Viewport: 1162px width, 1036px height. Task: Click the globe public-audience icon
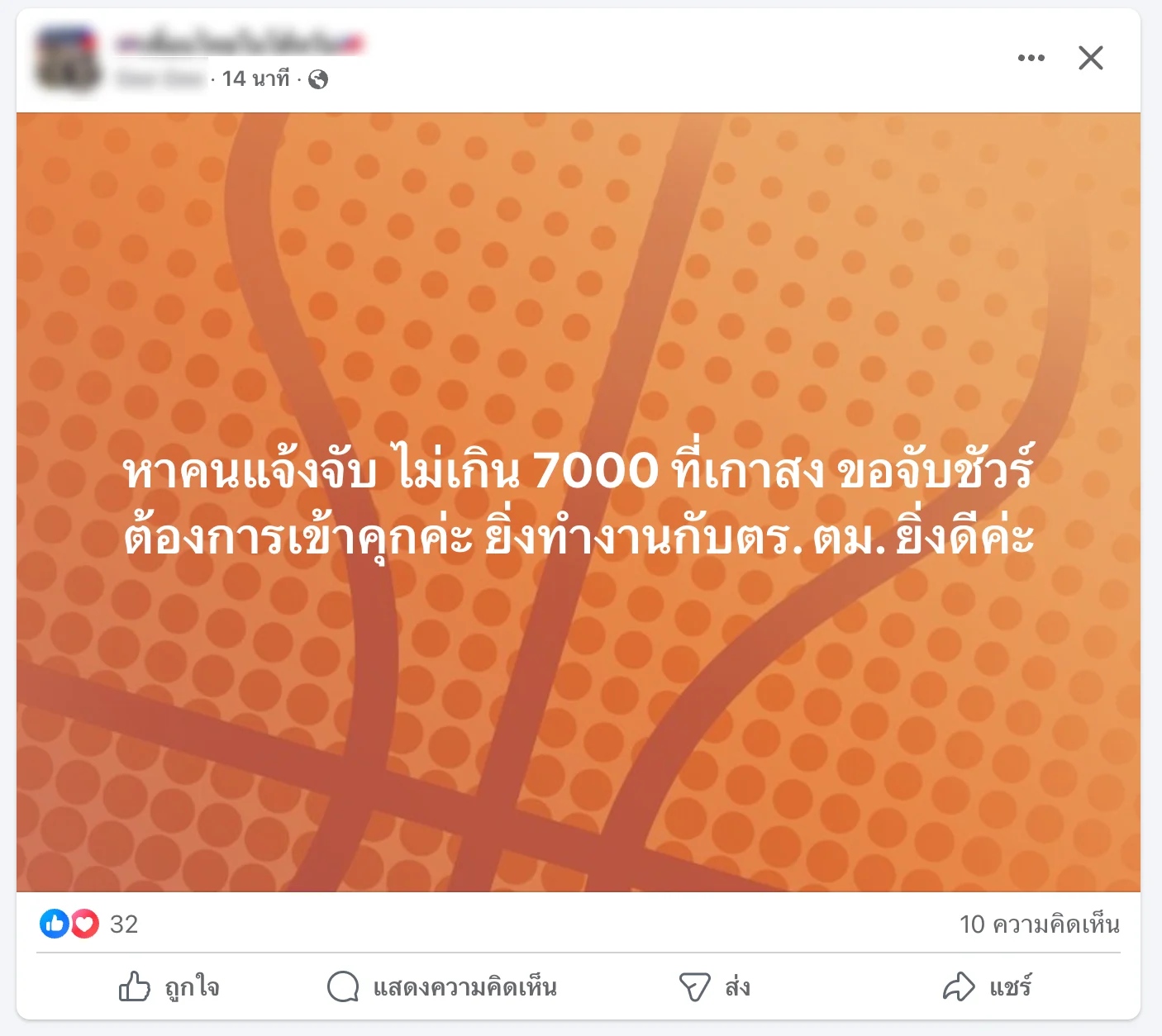[x=318, y=79]
